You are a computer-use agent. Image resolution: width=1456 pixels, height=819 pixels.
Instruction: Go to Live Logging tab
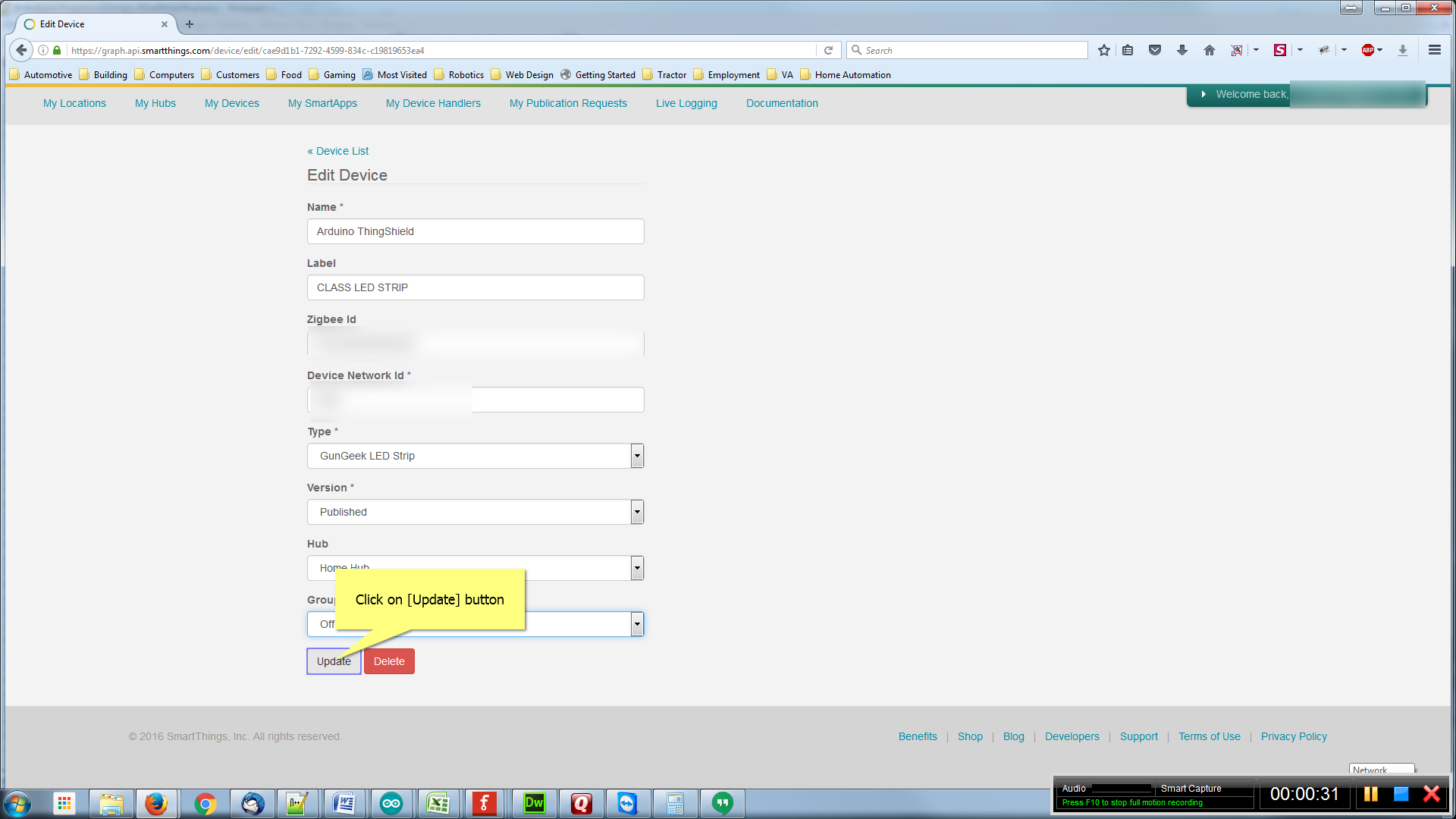click(686, 103)
